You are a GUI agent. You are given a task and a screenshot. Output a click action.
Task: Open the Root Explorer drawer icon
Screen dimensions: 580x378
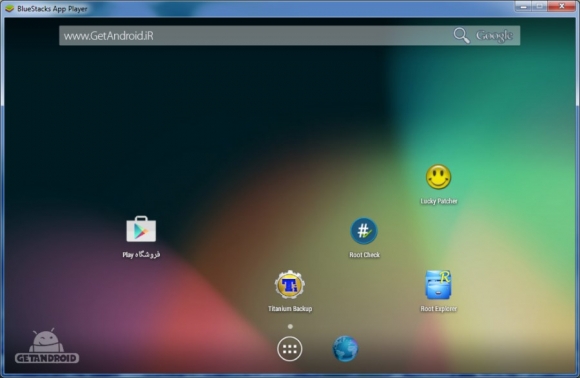[438, 284]
